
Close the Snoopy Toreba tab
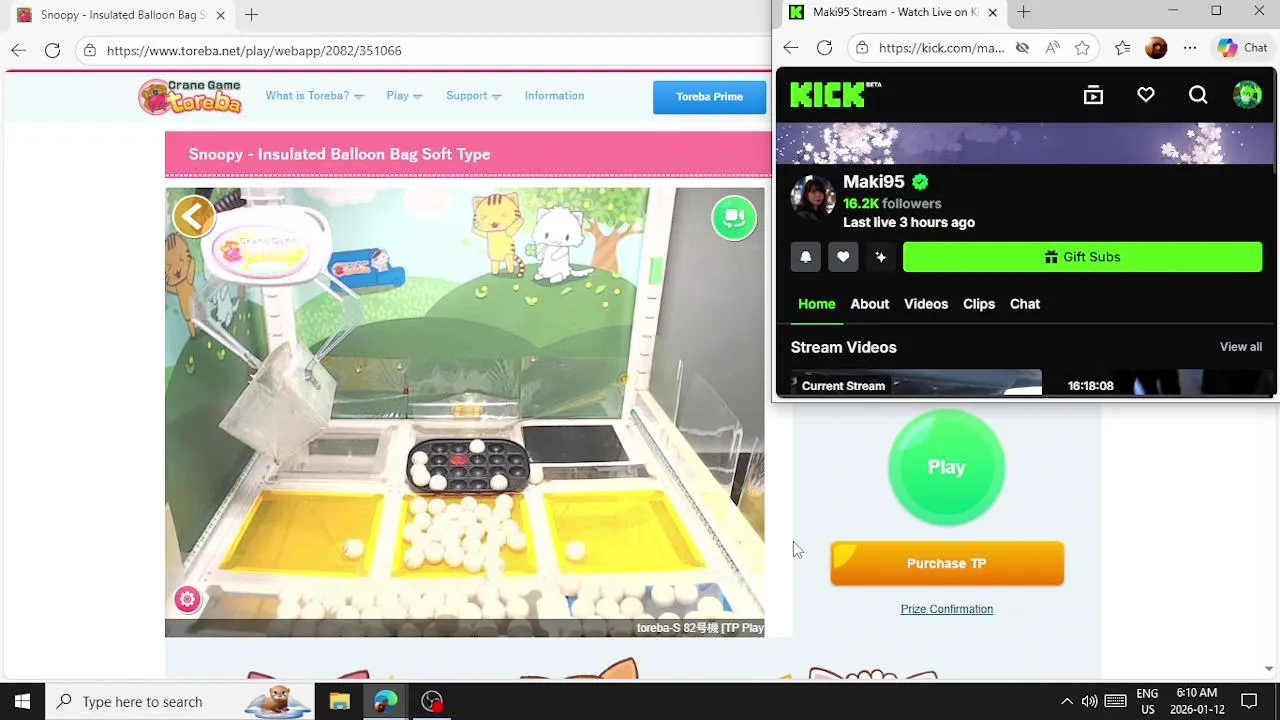click(x=220, y=15)
